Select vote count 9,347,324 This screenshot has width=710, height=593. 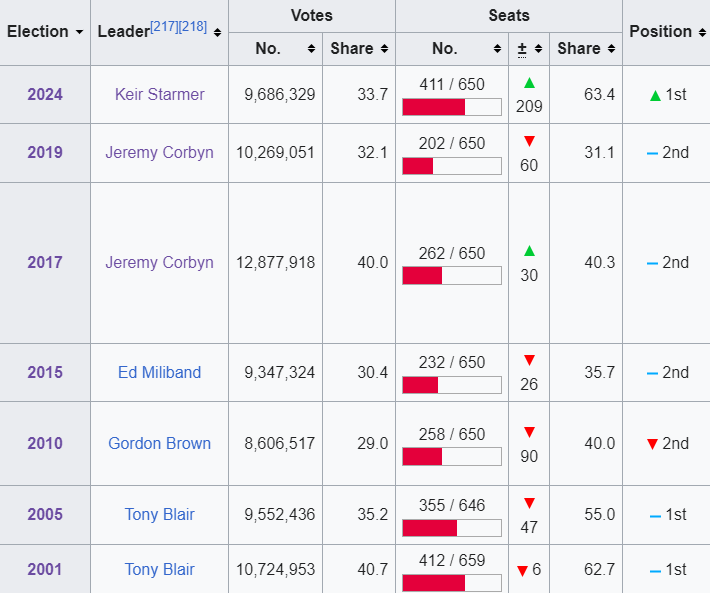[x=279, y=373]
